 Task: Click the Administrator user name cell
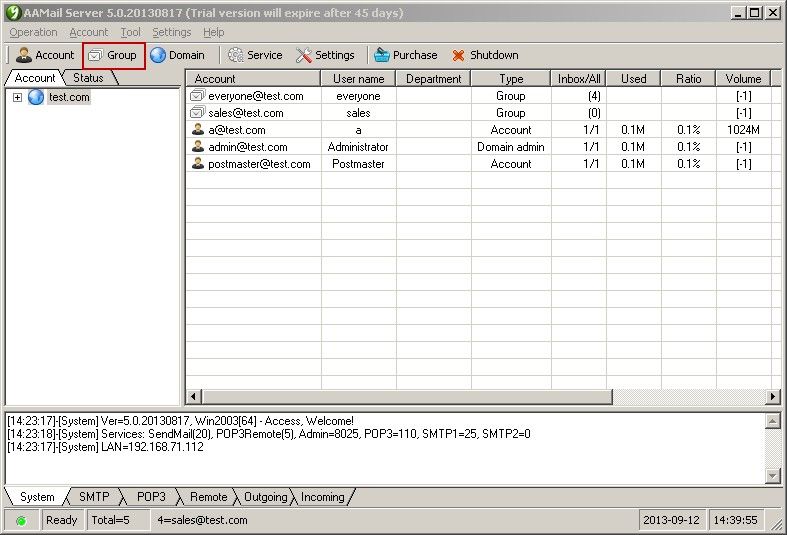(x=358, y=147)
